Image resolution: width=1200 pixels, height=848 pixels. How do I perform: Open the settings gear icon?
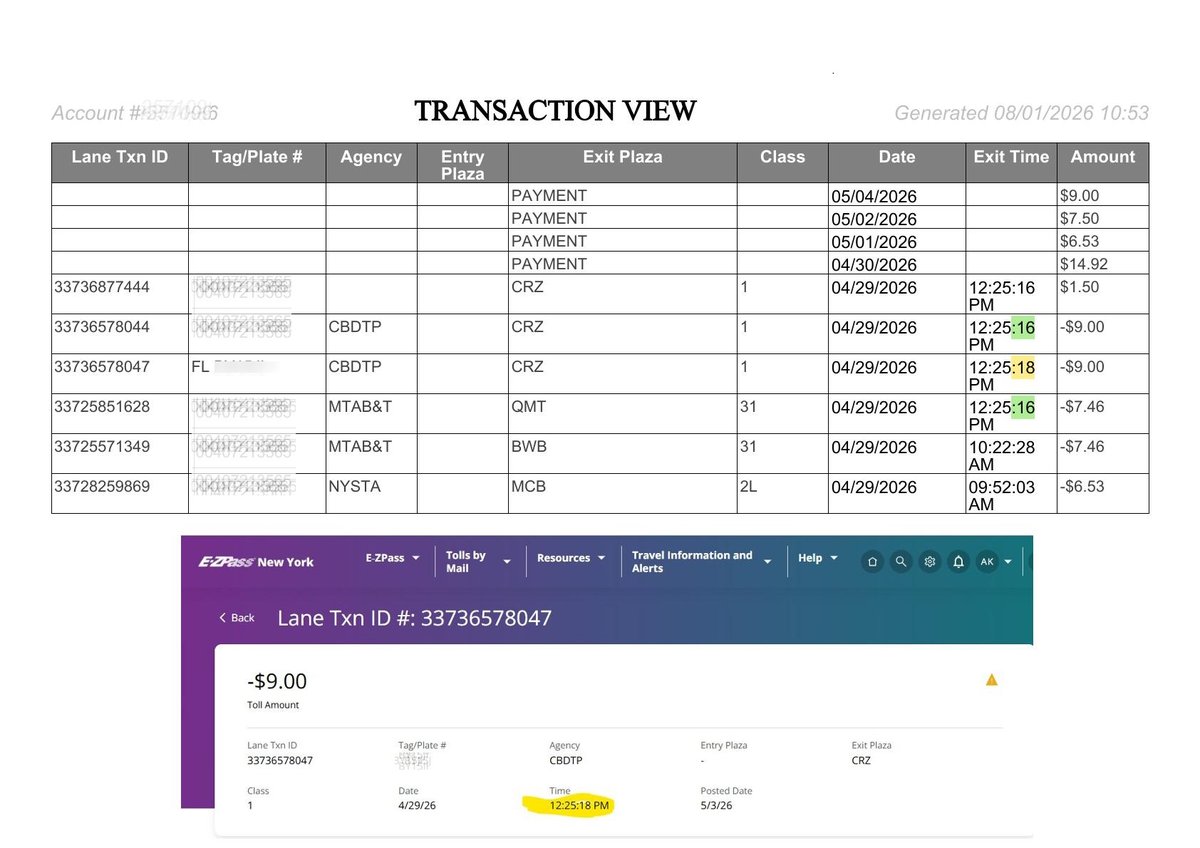[930, 562]
